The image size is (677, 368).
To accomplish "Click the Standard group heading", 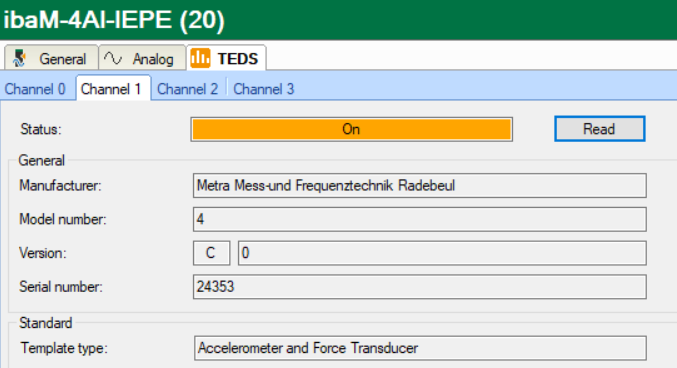I will pos(46,323).
